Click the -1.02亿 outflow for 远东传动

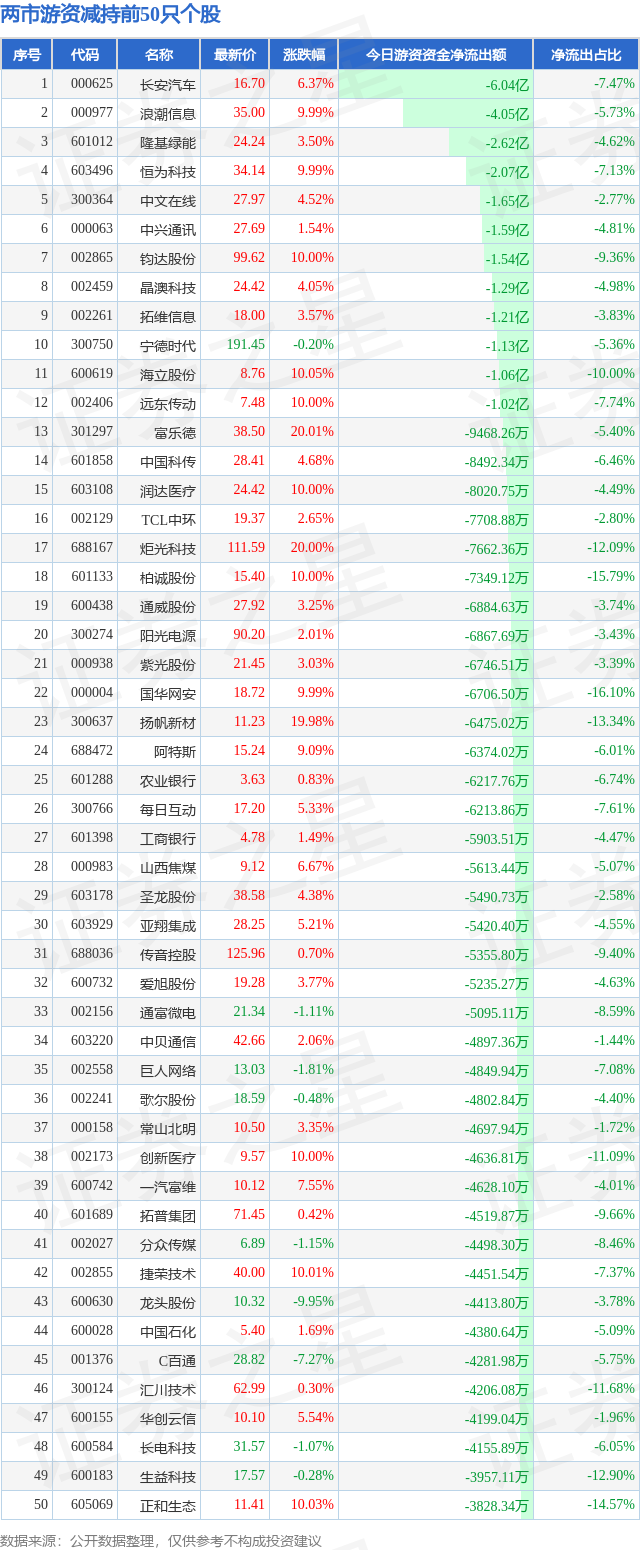tap(508, 404)
